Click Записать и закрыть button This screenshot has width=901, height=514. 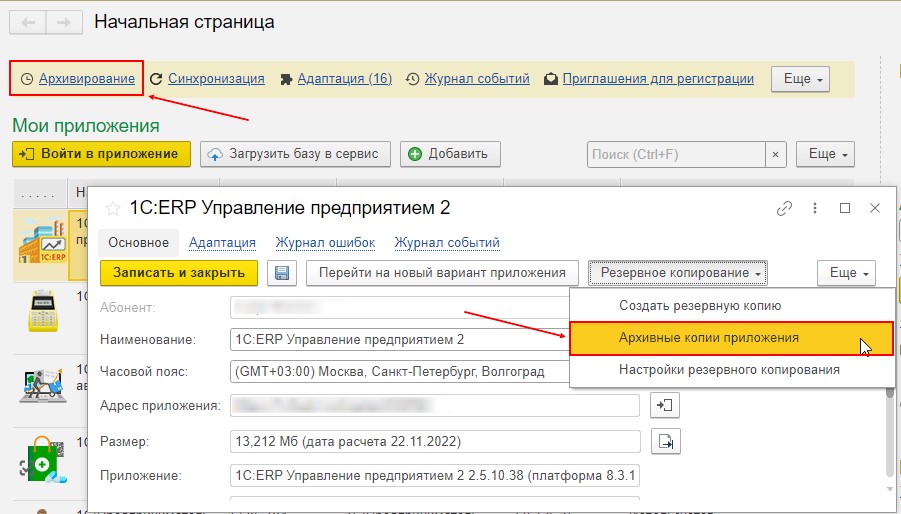[x=179, y=273]
